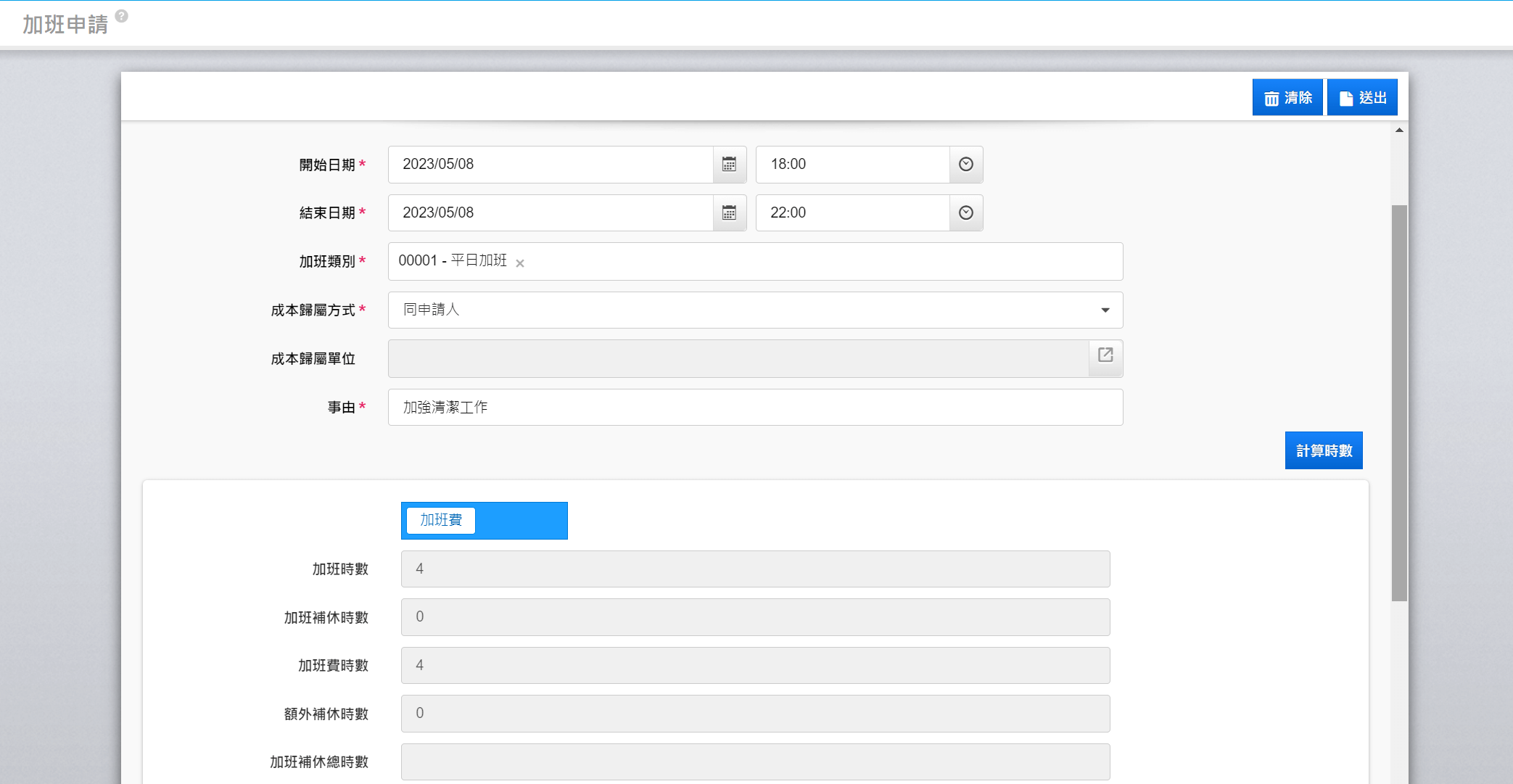This screenshot has height=784, width=1513.
Task: Remove the 平日加班 overtime type tag
Action: point(520,263)
